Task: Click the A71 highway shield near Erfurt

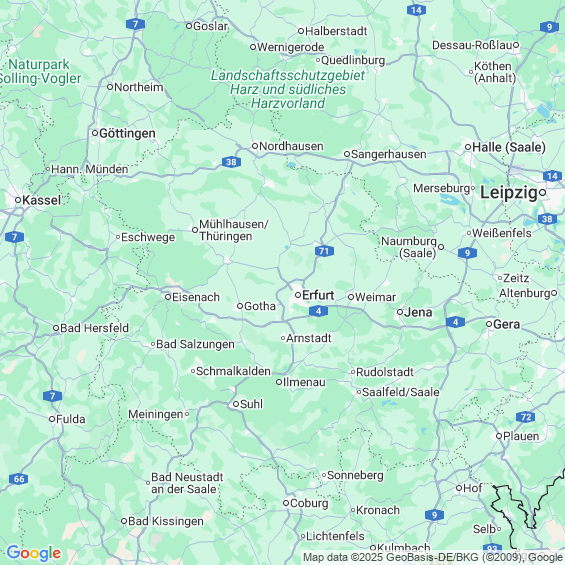Action: pos(324,251)
